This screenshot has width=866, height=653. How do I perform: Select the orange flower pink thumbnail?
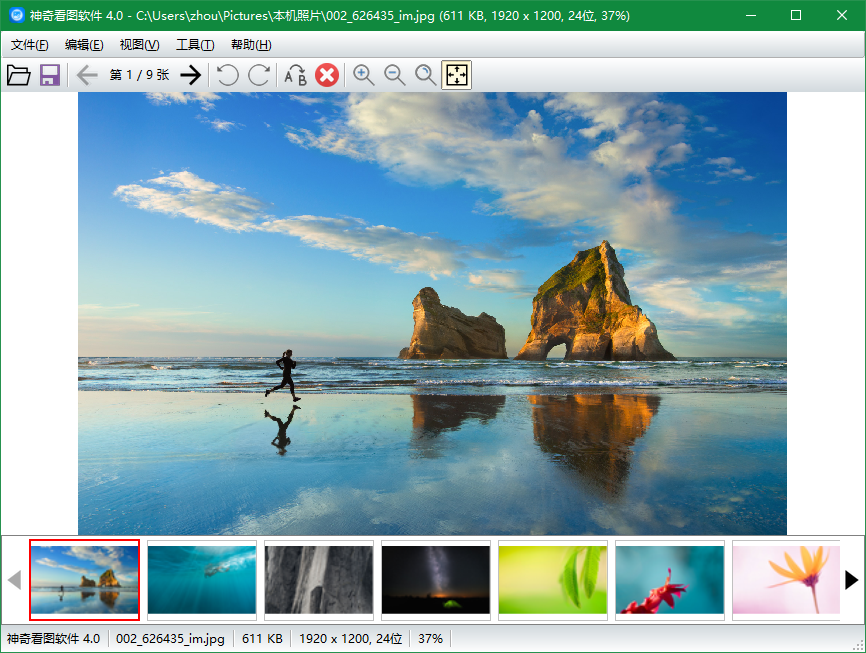tap(786, 580)
